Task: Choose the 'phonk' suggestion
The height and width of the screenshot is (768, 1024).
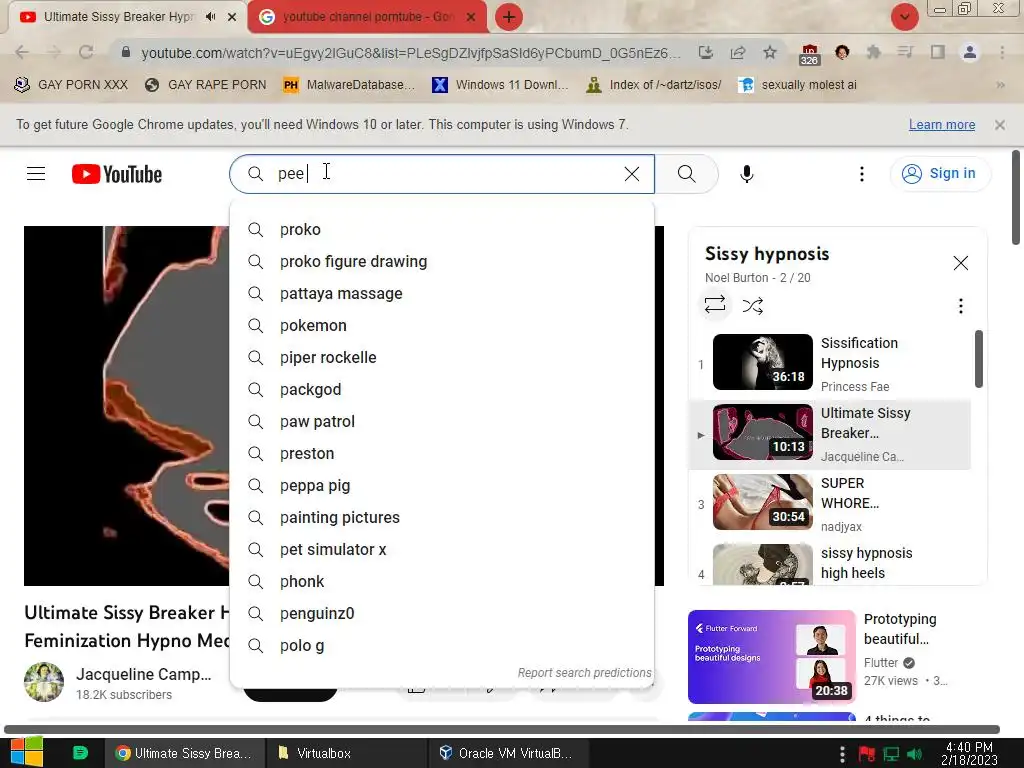Action: click(442, 582)
